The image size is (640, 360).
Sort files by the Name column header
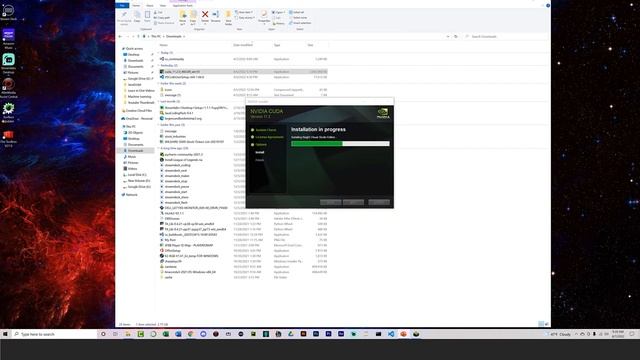pos(164,45)
